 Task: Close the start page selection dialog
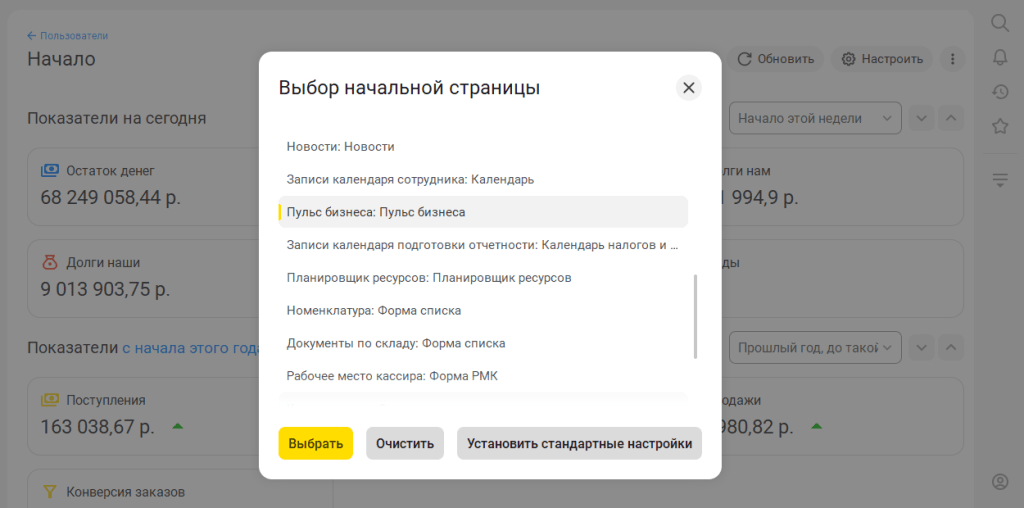(x=688, y=88)
